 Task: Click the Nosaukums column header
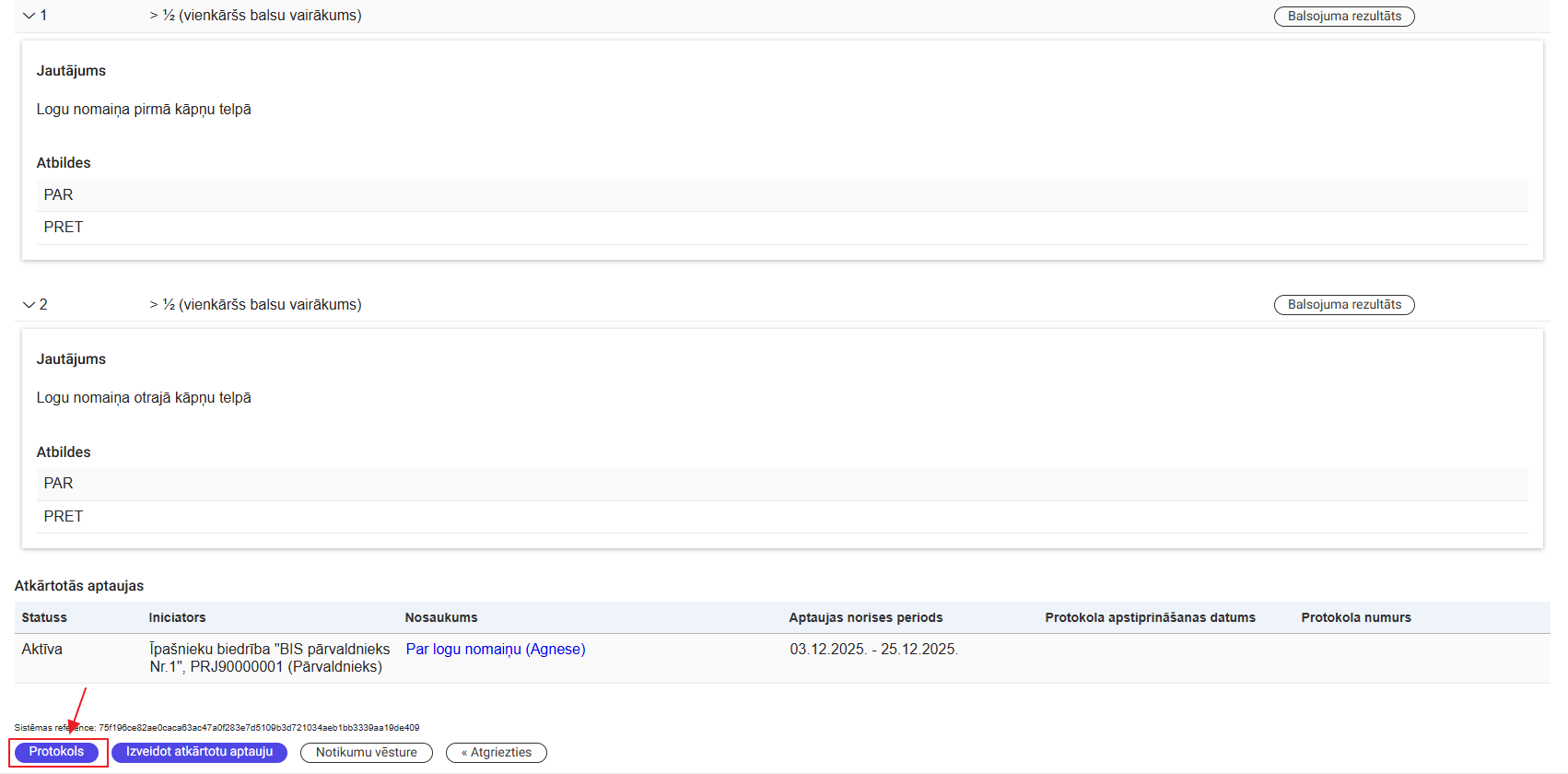[x=440, y=618]
